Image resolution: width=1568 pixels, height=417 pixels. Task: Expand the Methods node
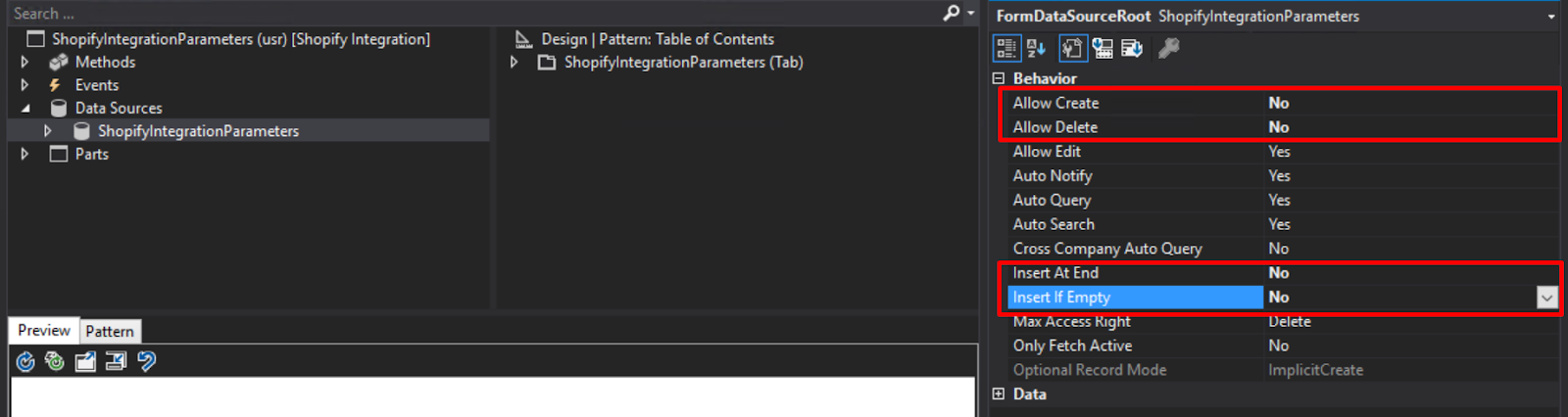24,62
